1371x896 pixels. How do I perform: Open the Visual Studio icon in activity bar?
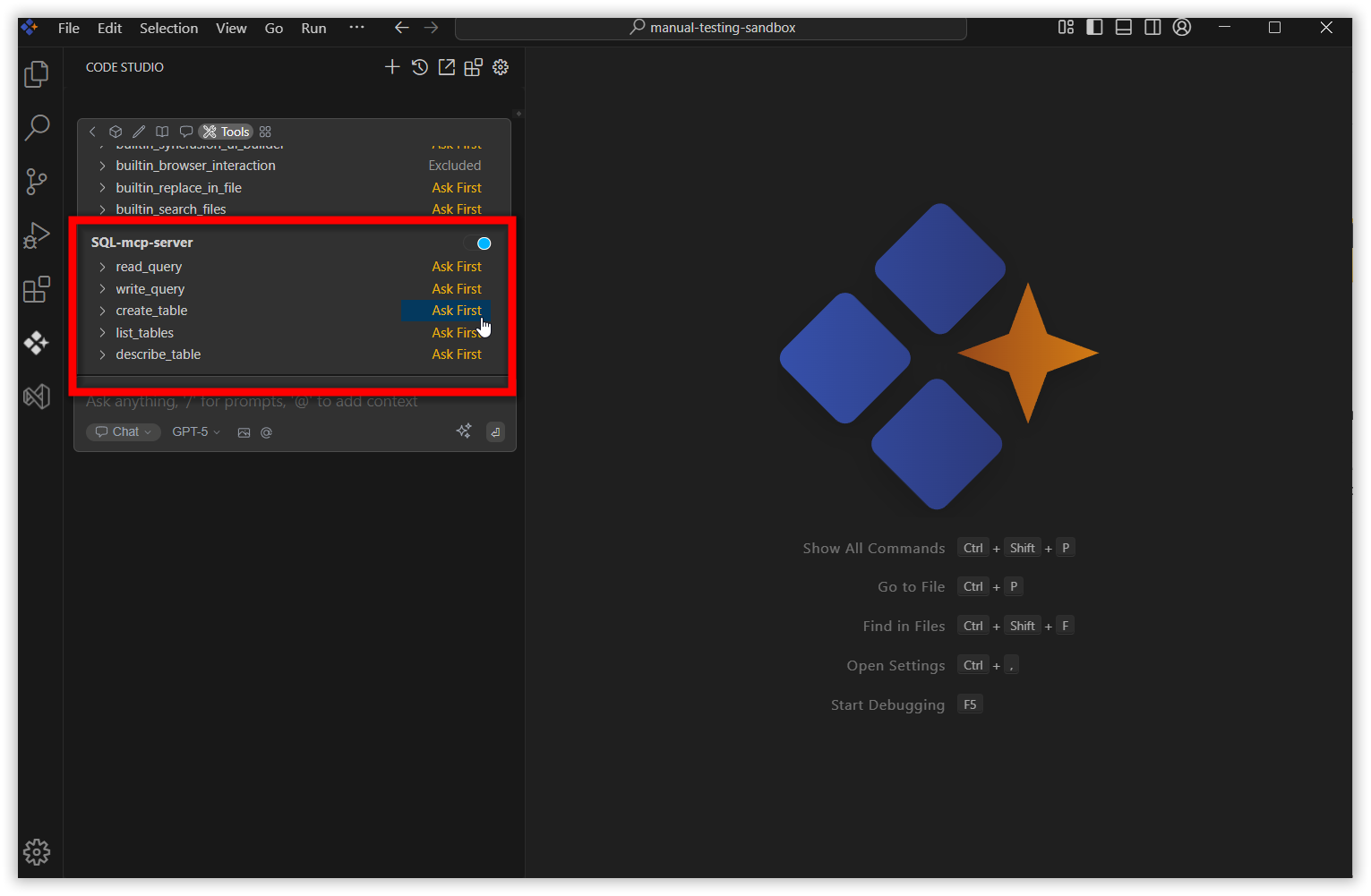pos(37,397)
